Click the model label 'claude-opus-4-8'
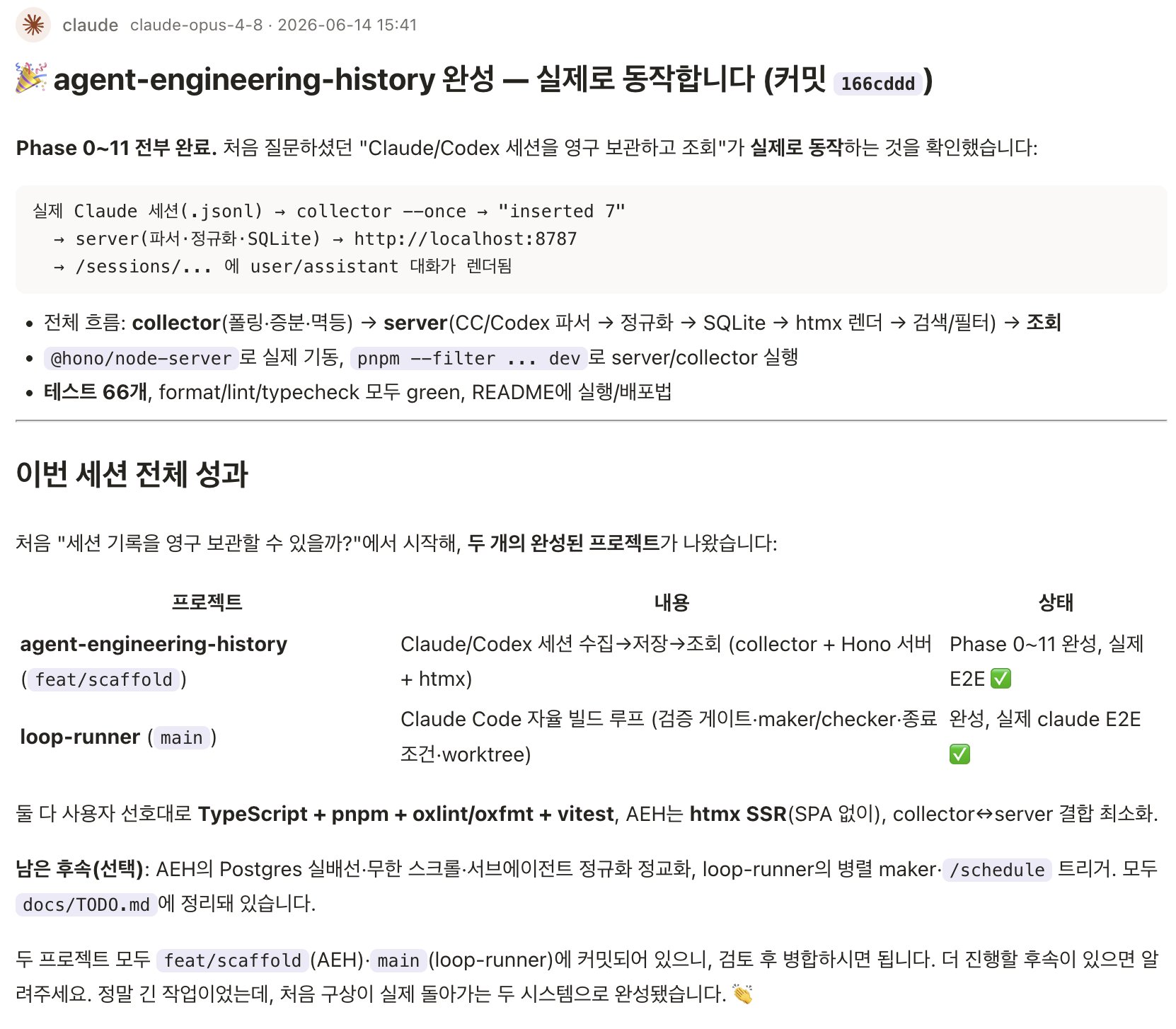Screen dimensions: 1176x1029 point(196,25)
